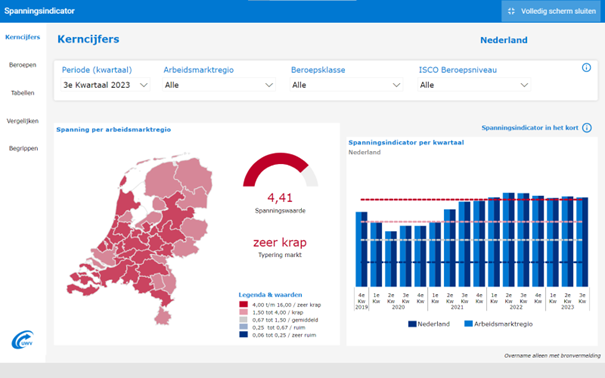This screenshot has width=605, height=378.
Task: Open Spanningsindicator in het kort link
Action: (x=530, y=128)
